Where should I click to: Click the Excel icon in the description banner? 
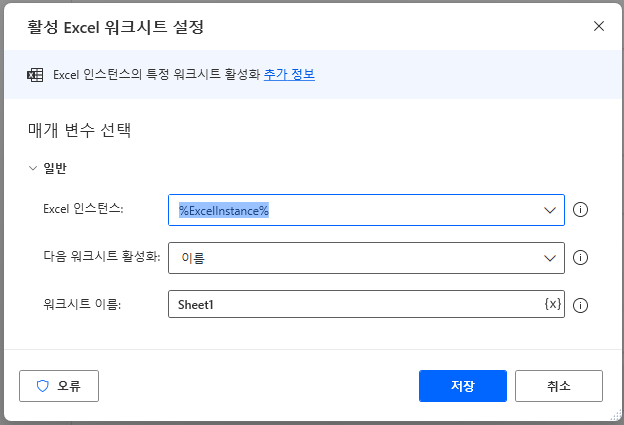[35, 75]
